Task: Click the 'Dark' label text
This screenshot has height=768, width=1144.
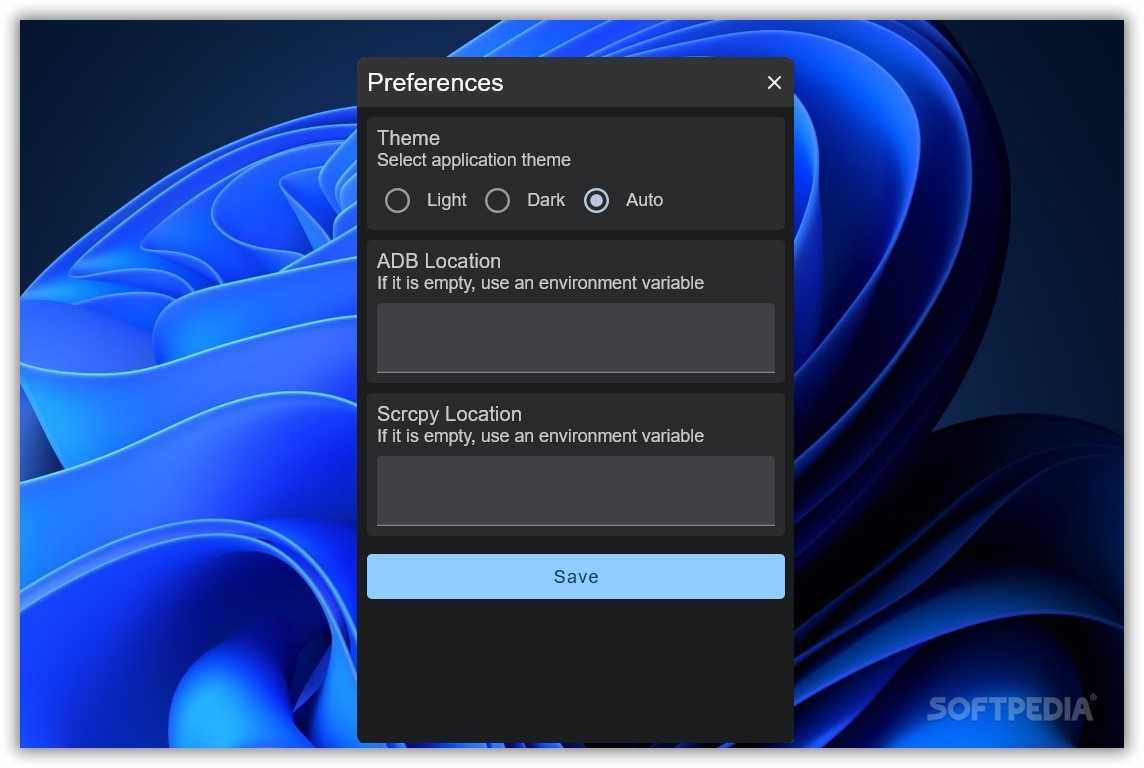Action: 546,200
